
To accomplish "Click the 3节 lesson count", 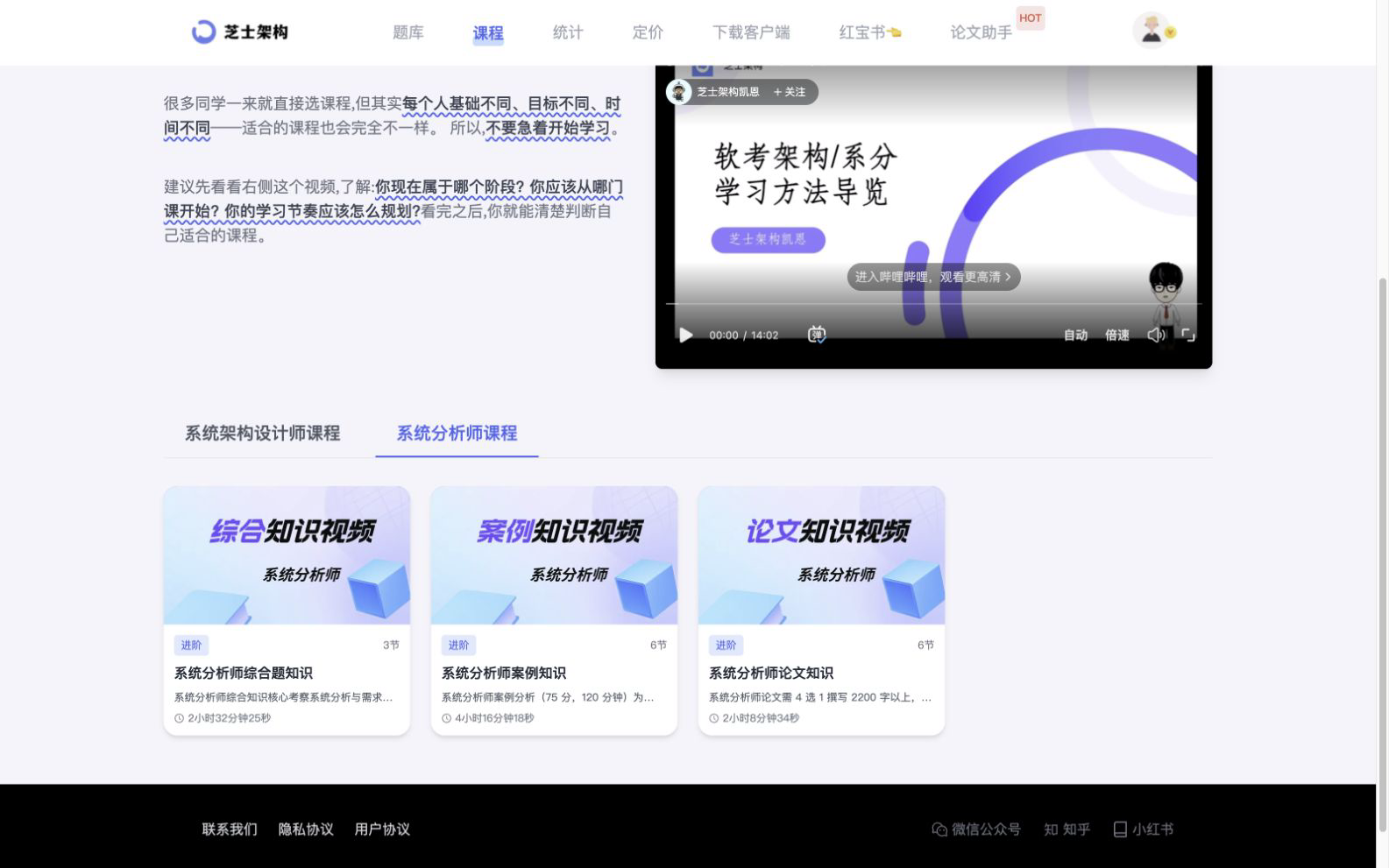I will (391, 646).
